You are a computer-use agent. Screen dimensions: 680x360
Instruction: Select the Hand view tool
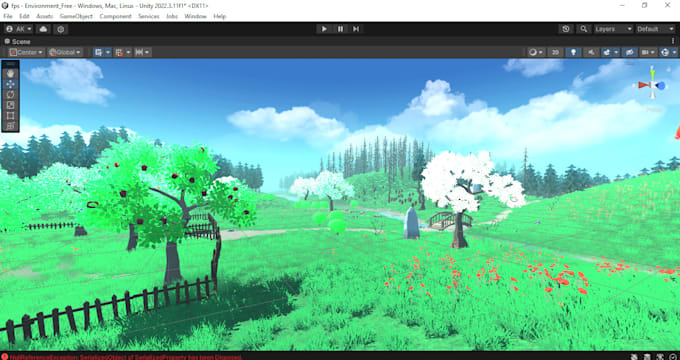pos(11,74)
